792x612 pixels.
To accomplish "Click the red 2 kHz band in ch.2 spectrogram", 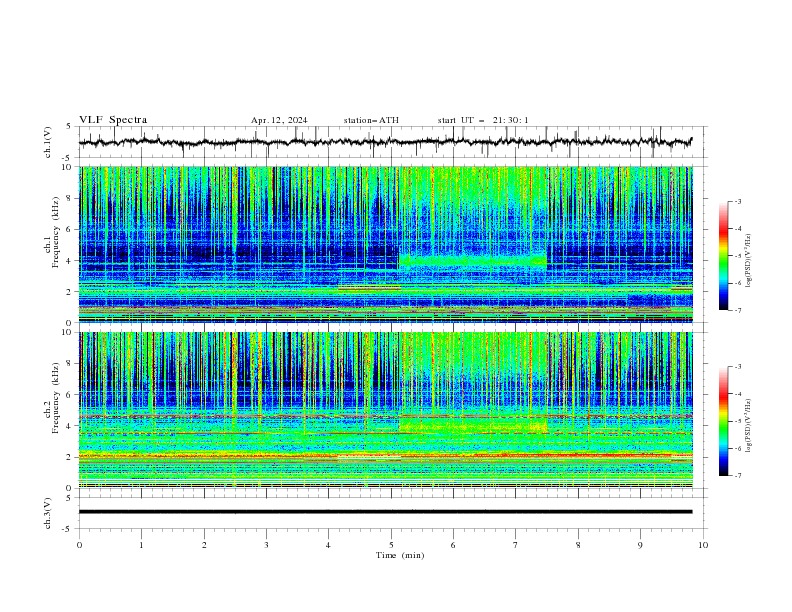I will pos(385,455).
